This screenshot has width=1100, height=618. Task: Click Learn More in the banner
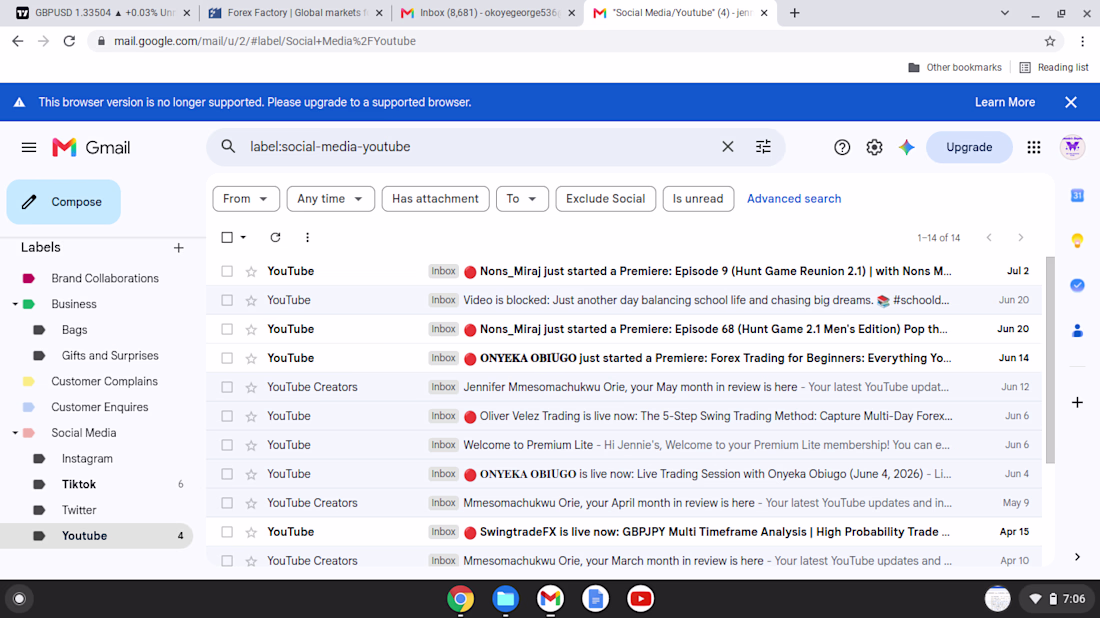coord(1005,102)
